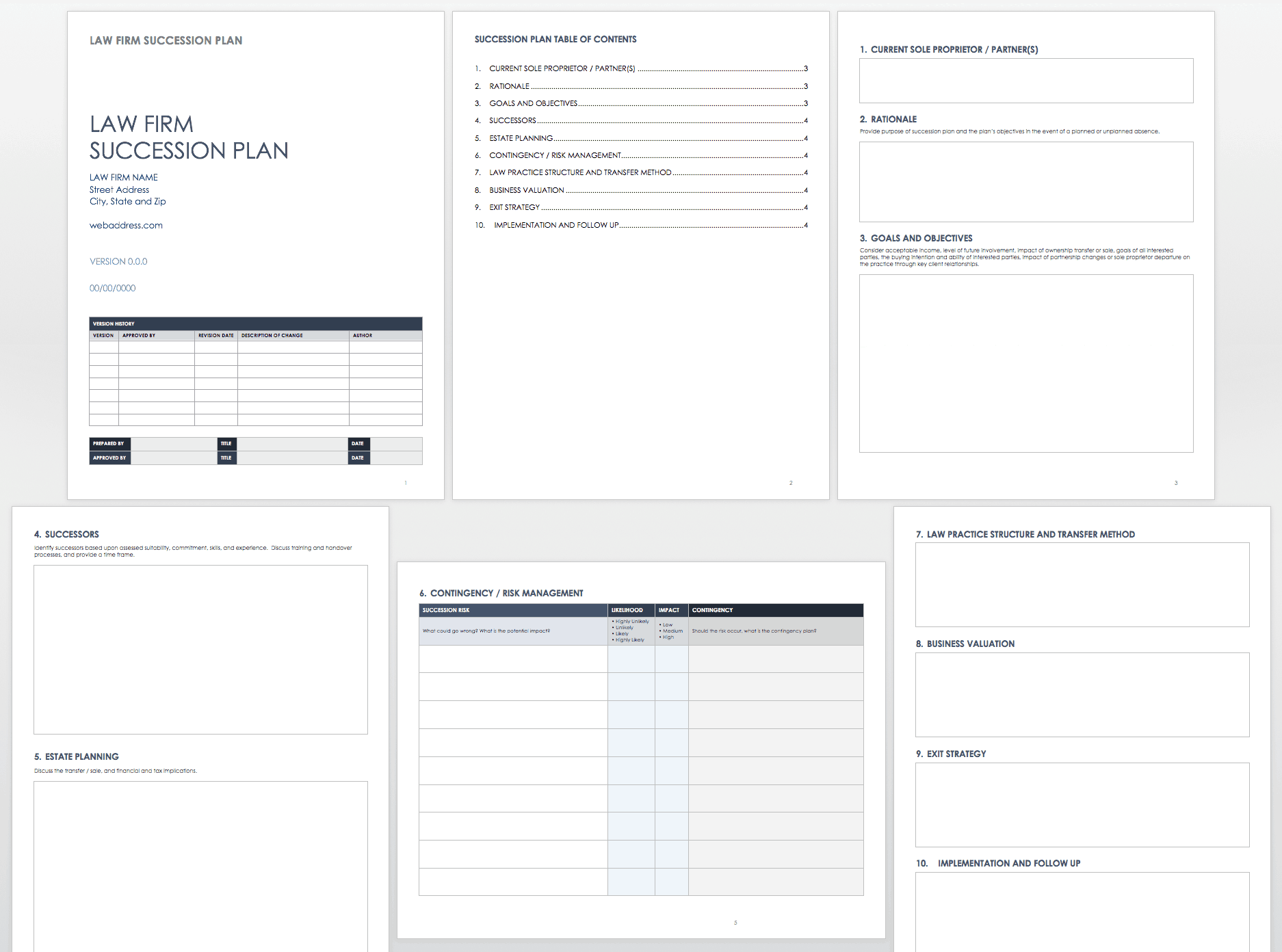Click the page header LAW FIRM SUCCESSION PLAN
Image resolution: width=1282 pixels, height=952 pixels.
coord(166,40)
